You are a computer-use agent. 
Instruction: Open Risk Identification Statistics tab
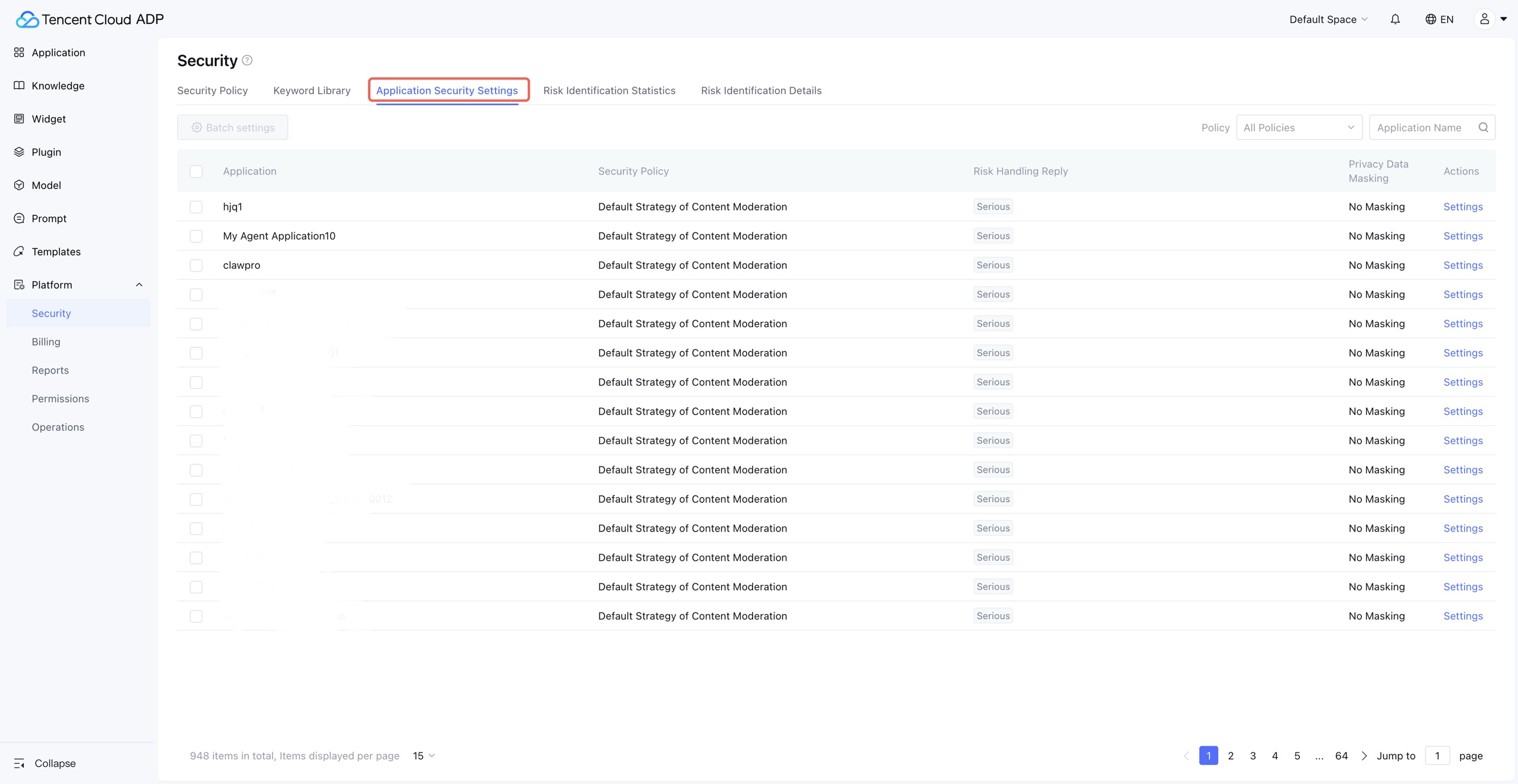(x=609, y=91)
